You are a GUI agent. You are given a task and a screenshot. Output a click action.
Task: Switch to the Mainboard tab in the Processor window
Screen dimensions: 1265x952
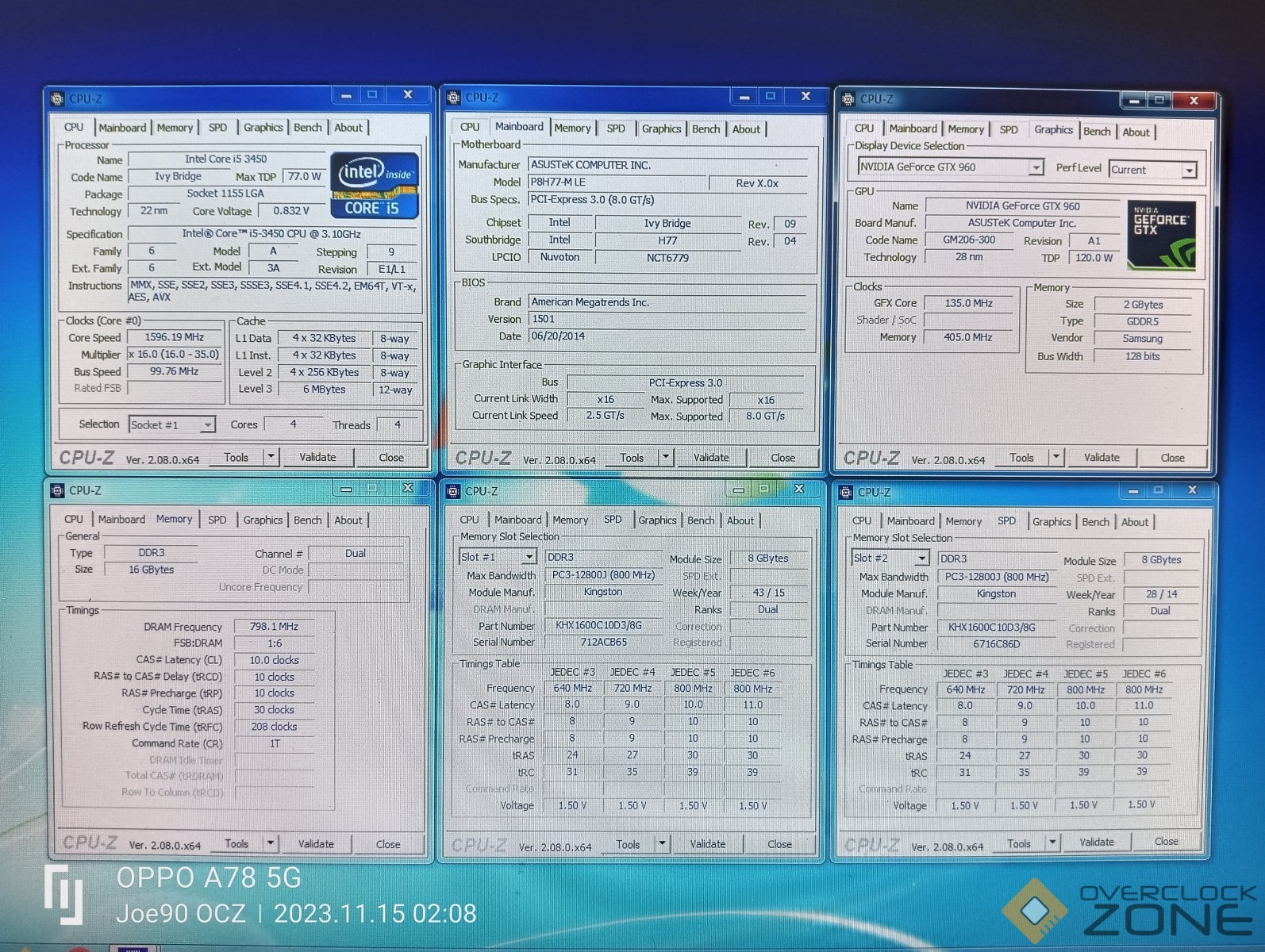pyautogui.click(x=122, y=128)
